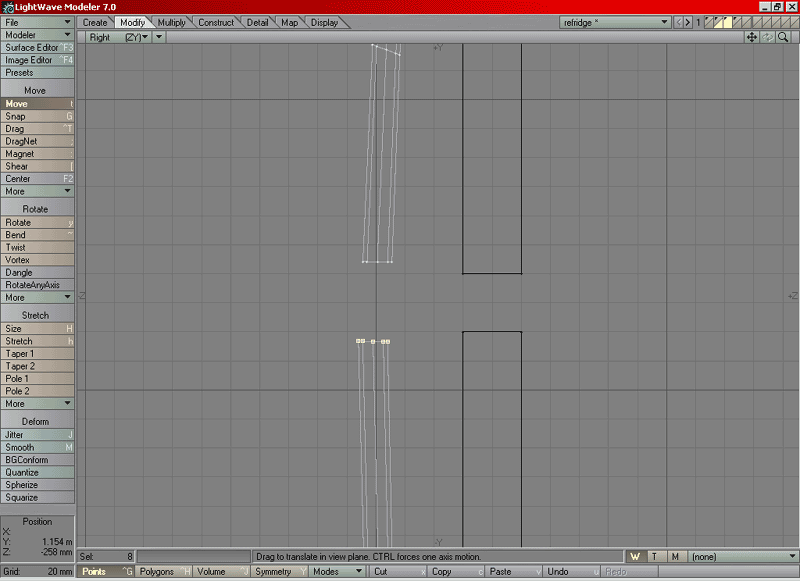Open the Surface Editor
This screenshot has height=581, width=800.
click(x=37, y=47)
